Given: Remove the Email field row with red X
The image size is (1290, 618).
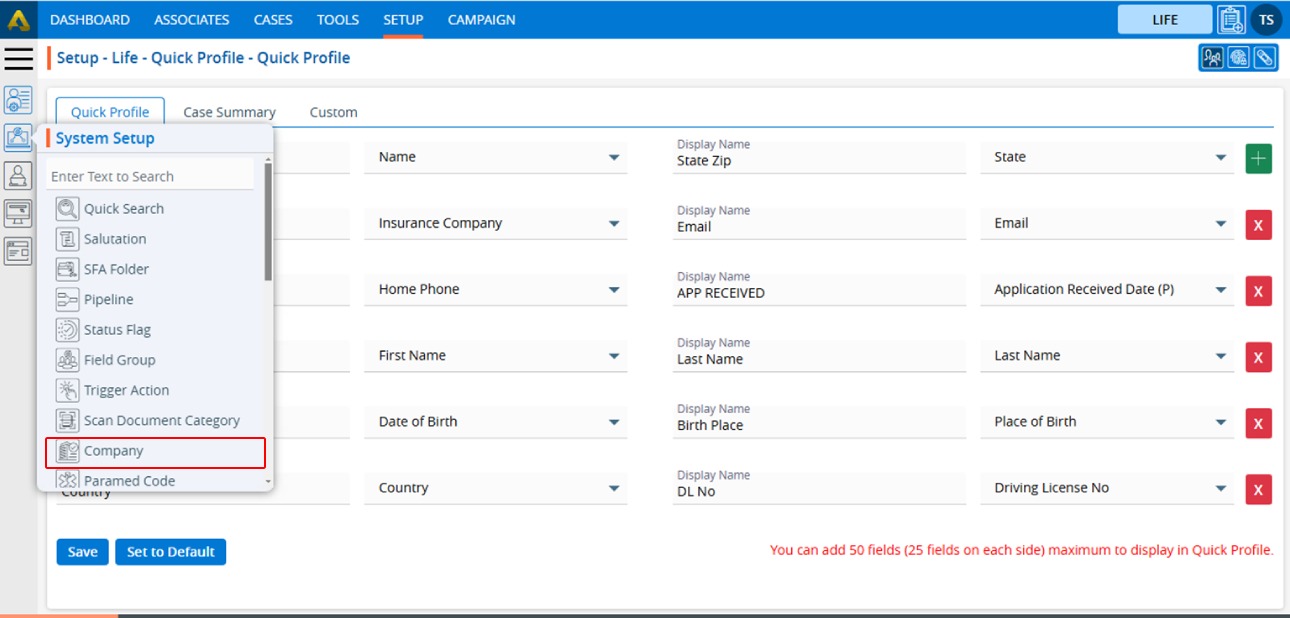Looking at the screenshot, I should tap(1258, 225).
